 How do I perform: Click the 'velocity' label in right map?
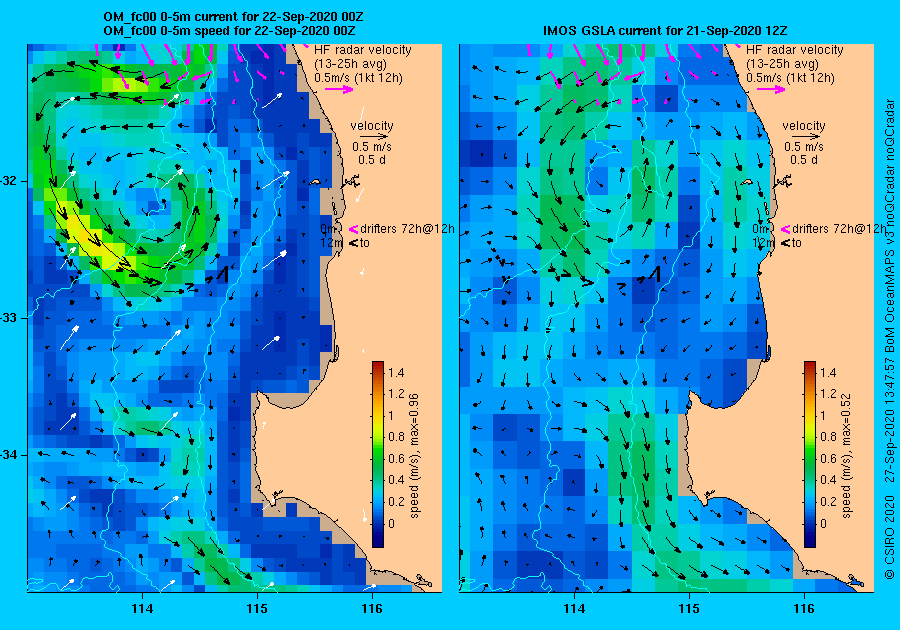(804, 126)
